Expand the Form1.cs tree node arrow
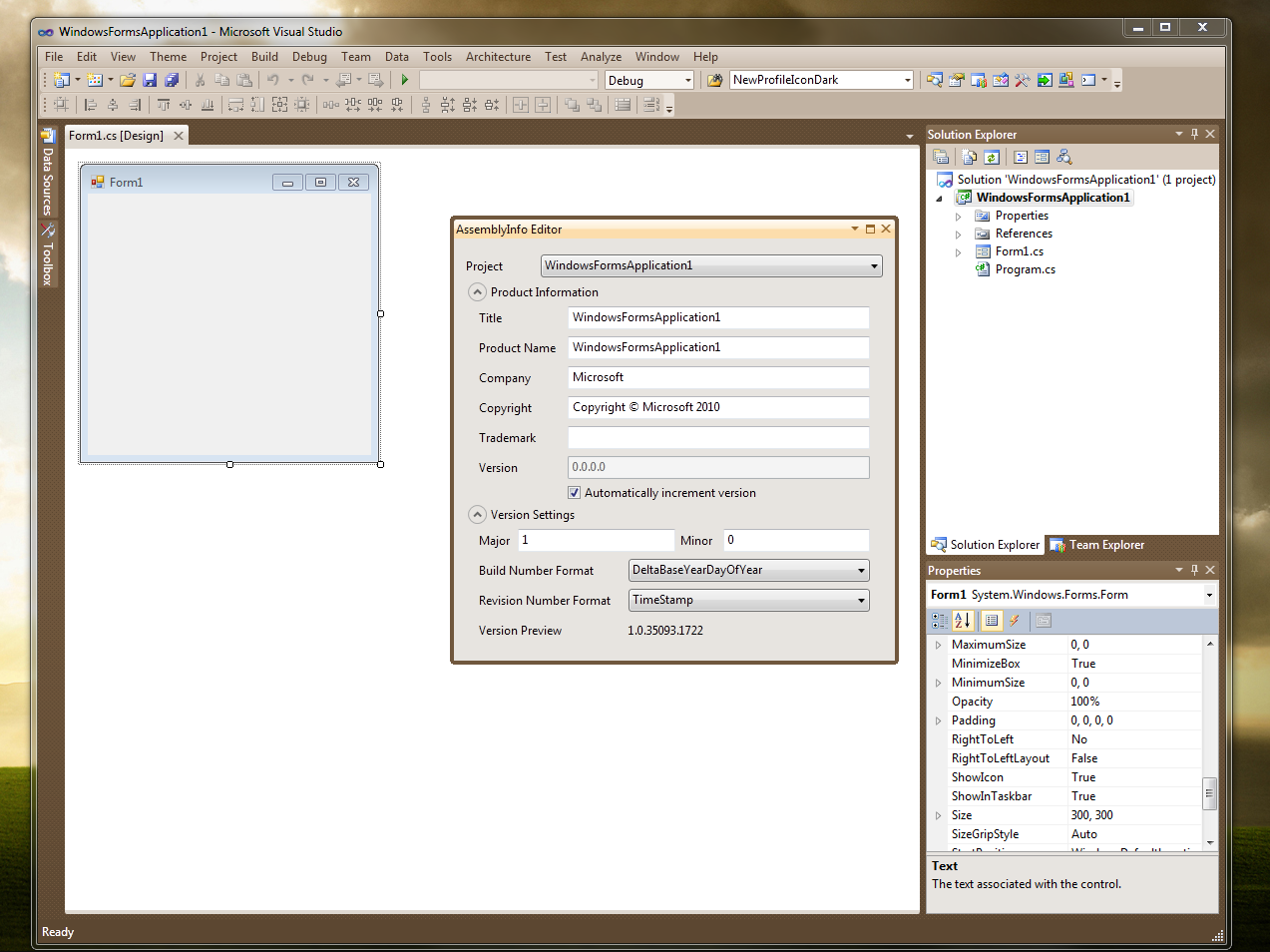 point(959,252)
